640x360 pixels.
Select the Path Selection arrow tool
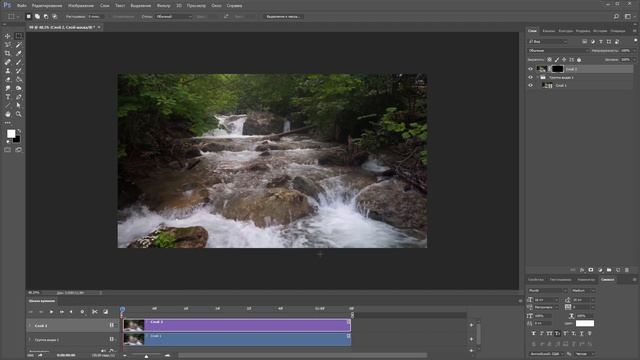click(x=18, y=106)
